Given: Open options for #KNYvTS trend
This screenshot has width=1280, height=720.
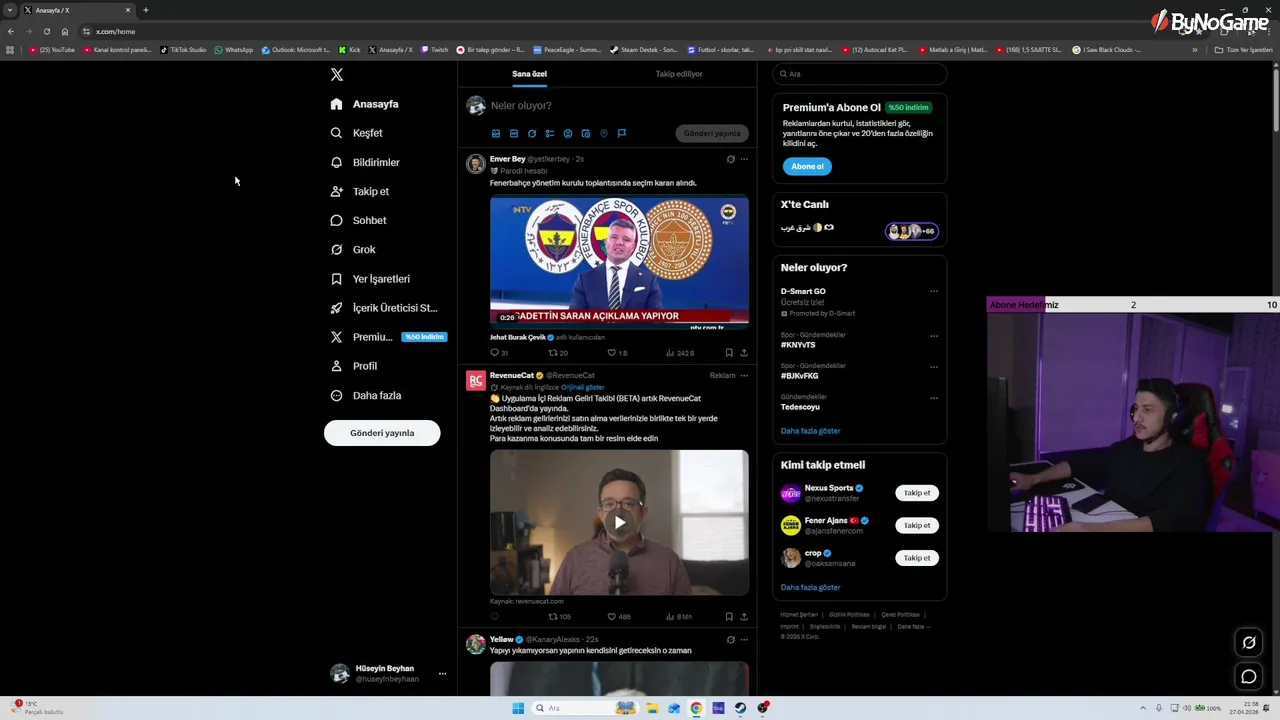Looking at the screenshot, I should click(934, 336).
